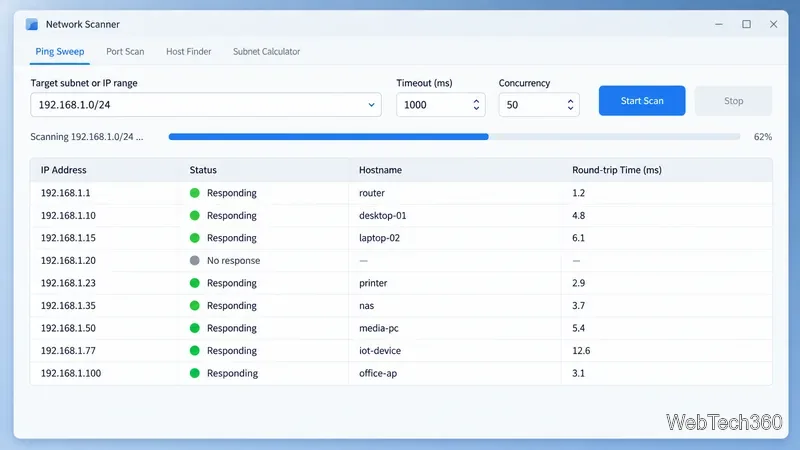Click the iot-device hostname cell
Image resolution: width=800 pixels, height=450 pixels.
click(380, 351)
